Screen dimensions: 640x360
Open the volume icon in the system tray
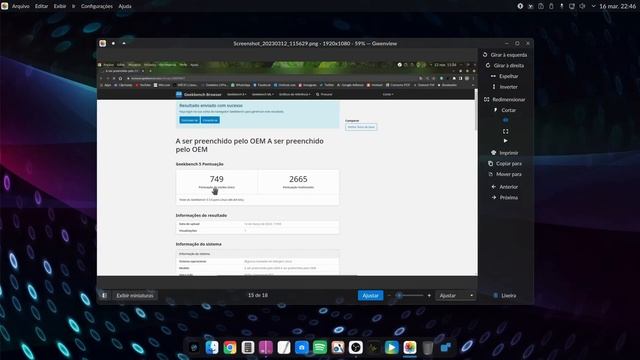pyautogui.click(x=582, y=6)
